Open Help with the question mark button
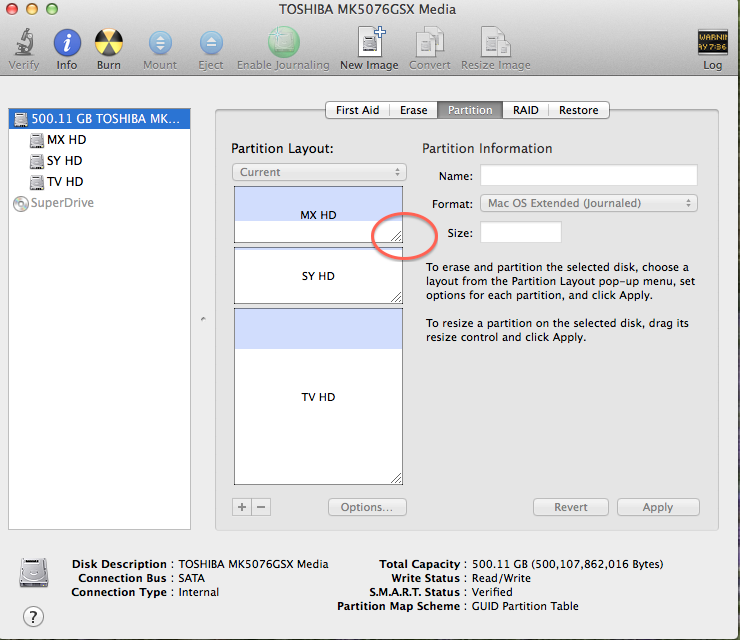 click(33, 616)
